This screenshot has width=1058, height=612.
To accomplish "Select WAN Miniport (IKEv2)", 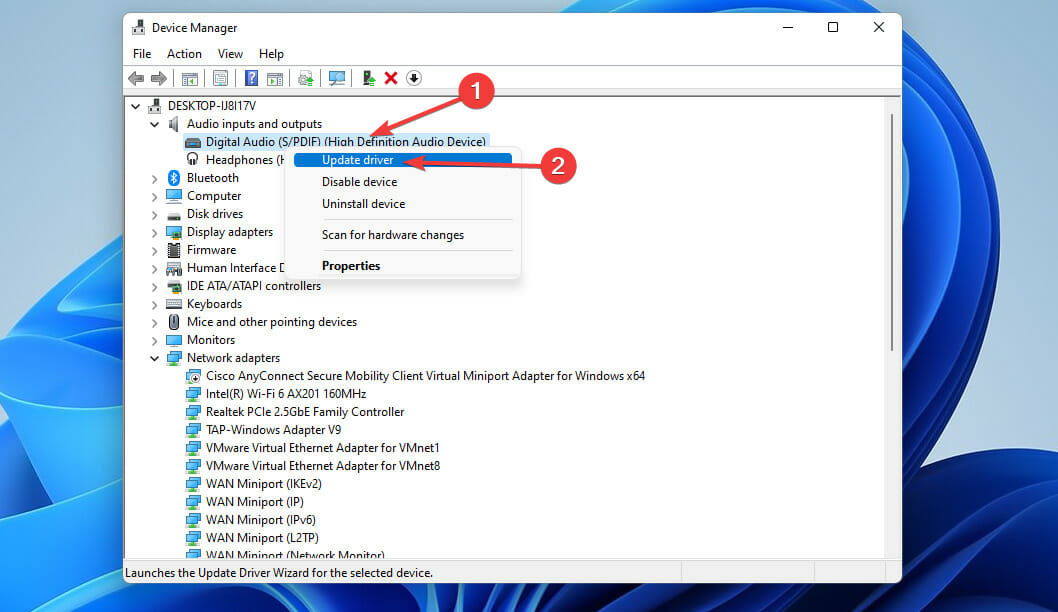I will coord(264,484).
